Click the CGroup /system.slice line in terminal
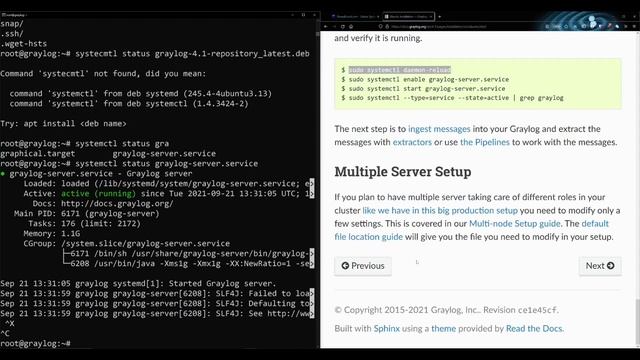 click(x=127, y=244)
